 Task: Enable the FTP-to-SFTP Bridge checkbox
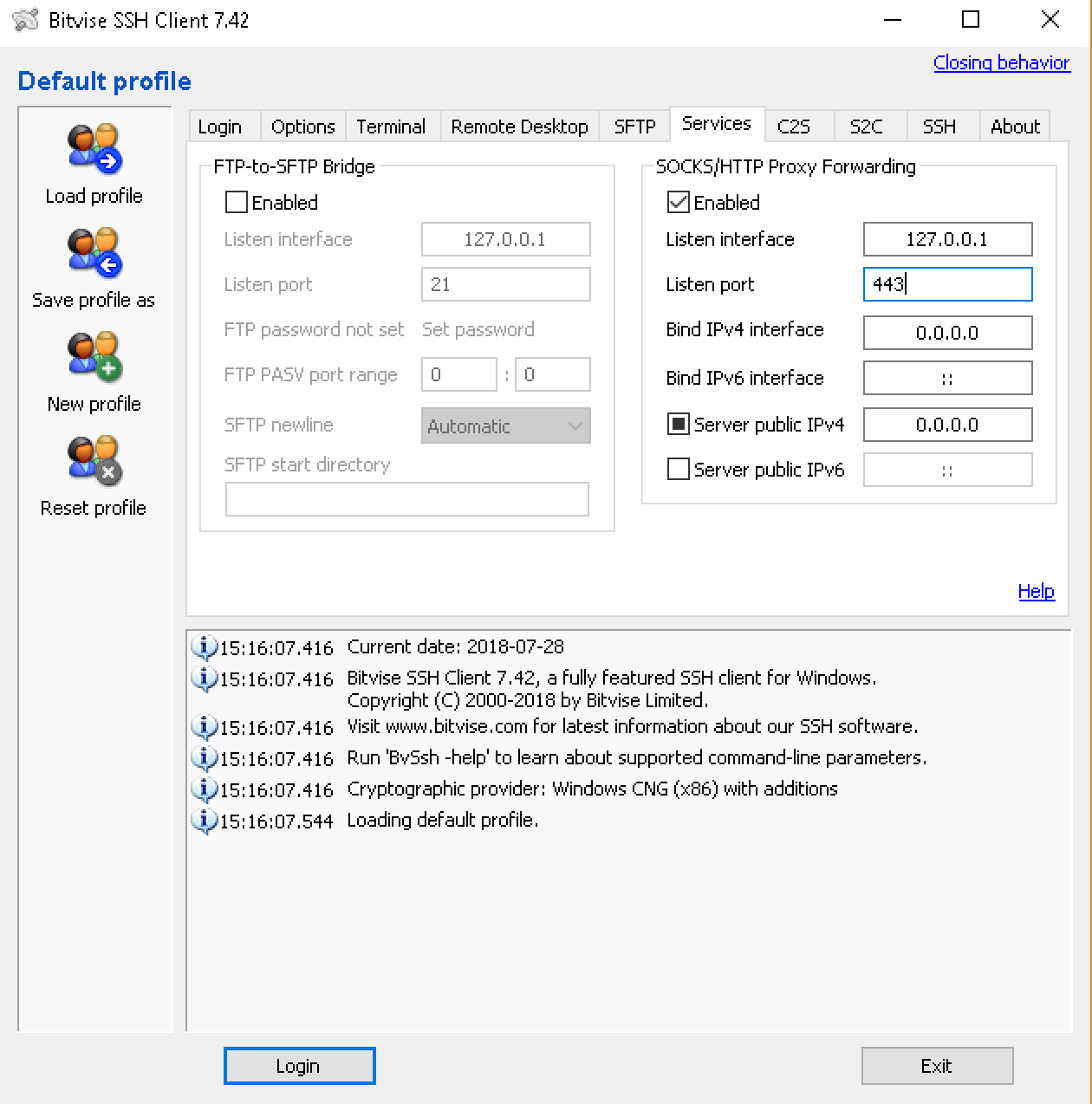point(236,203)
